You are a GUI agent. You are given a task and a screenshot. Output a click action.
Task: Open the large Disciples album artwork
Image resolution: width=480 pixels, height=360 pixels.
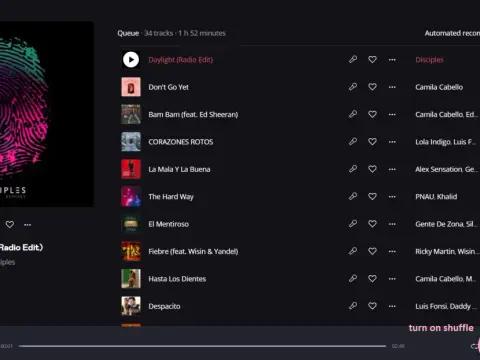47,114
